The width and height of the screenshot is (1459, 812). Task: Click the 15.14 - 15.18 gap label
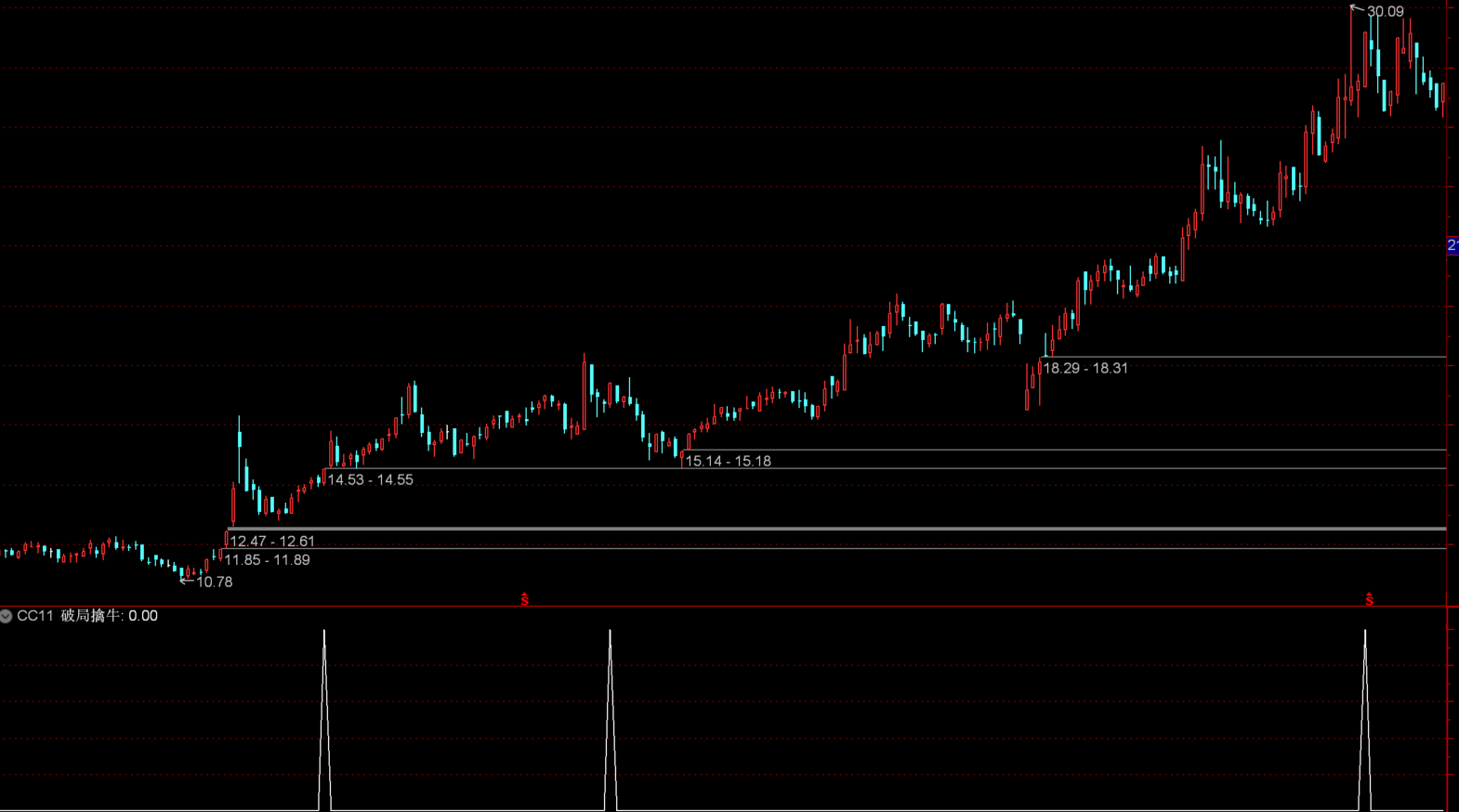[729, 461]
